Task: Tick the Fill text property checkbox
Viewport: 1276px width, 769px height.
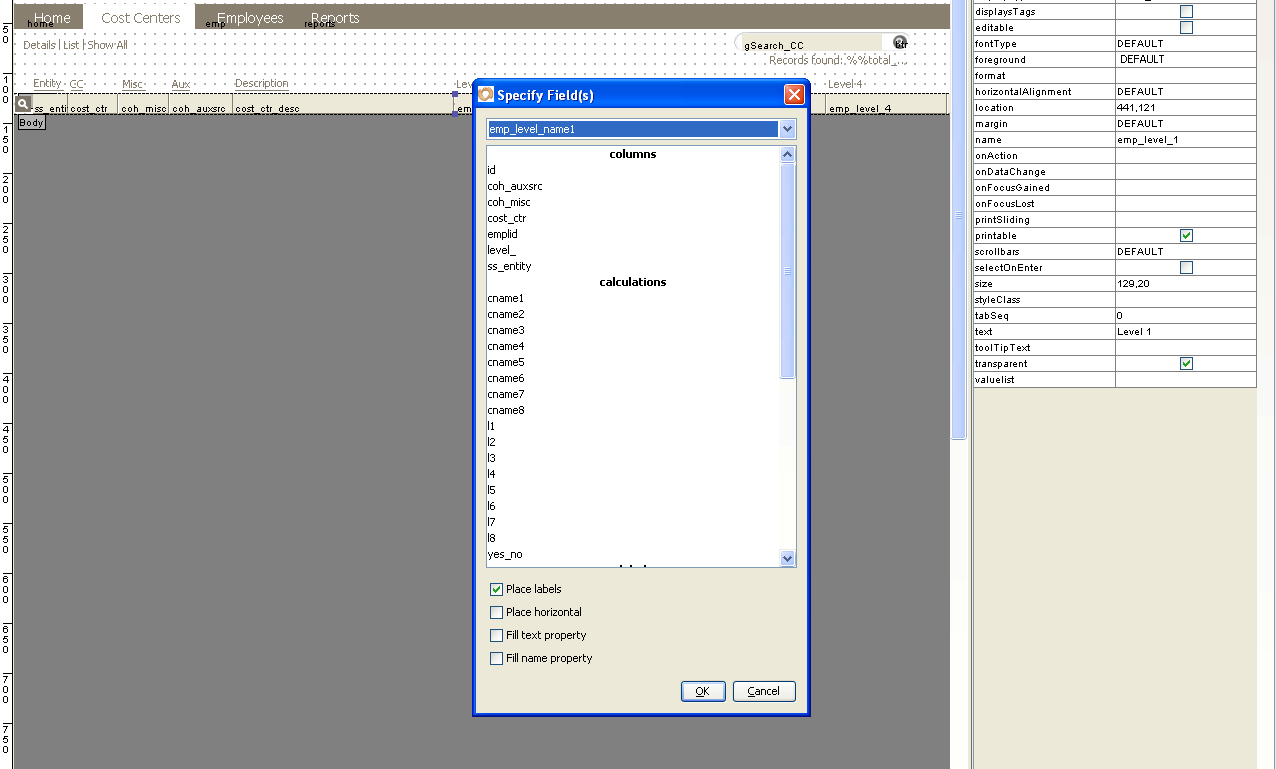Action: 496,635
